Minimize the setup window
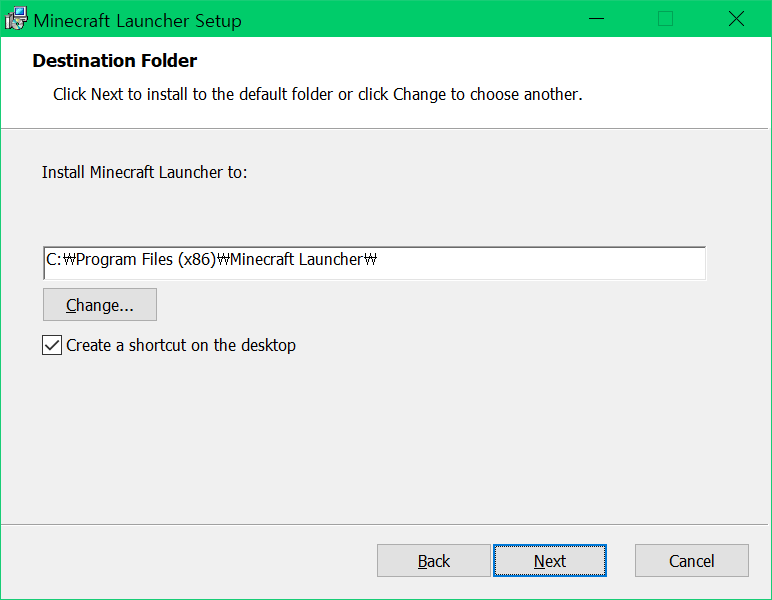This screenshot has height=600, width=772. click(x=596, y=19)
